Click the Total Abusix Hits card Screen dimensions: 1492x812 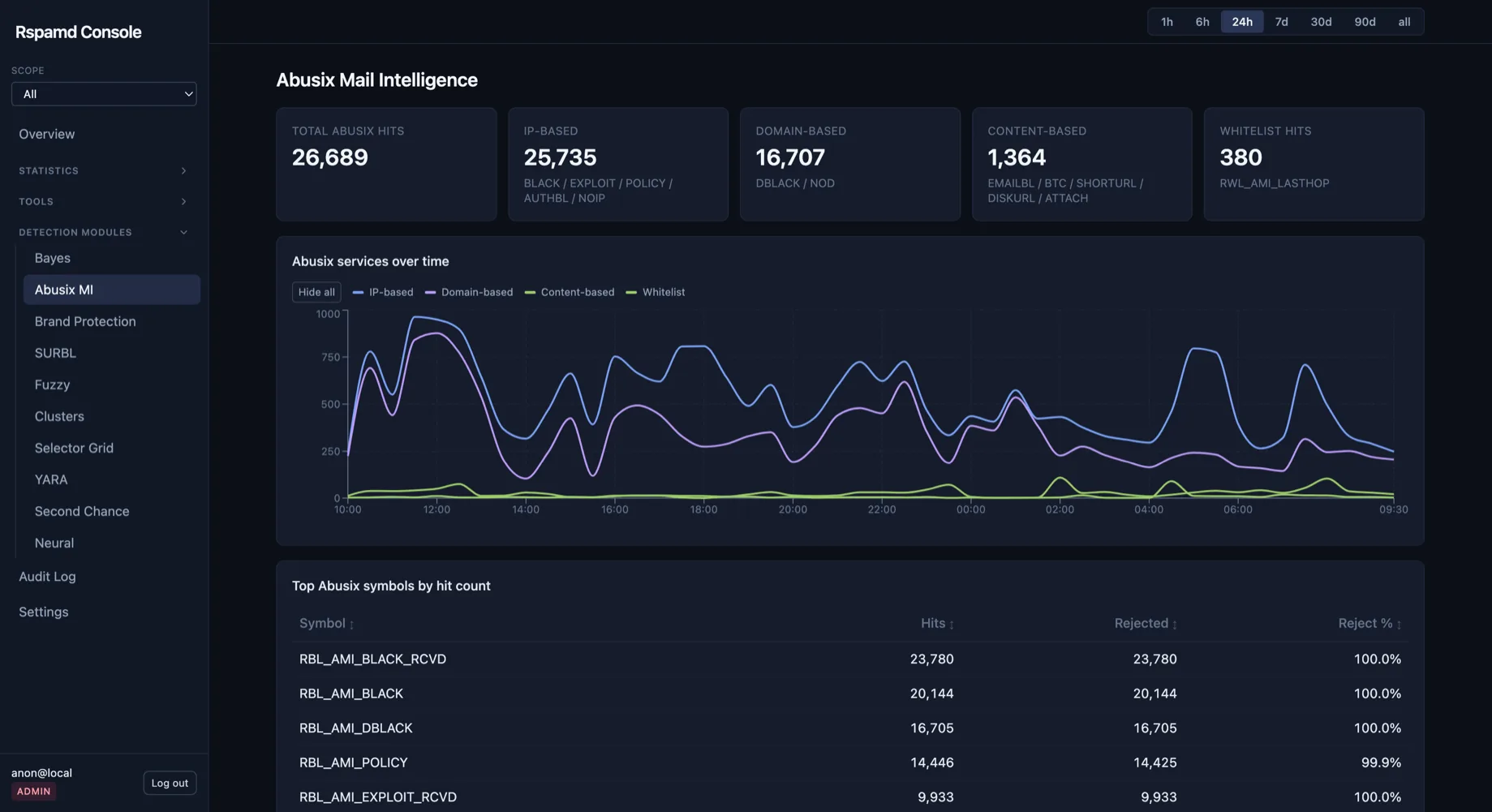tap(386, 165)
